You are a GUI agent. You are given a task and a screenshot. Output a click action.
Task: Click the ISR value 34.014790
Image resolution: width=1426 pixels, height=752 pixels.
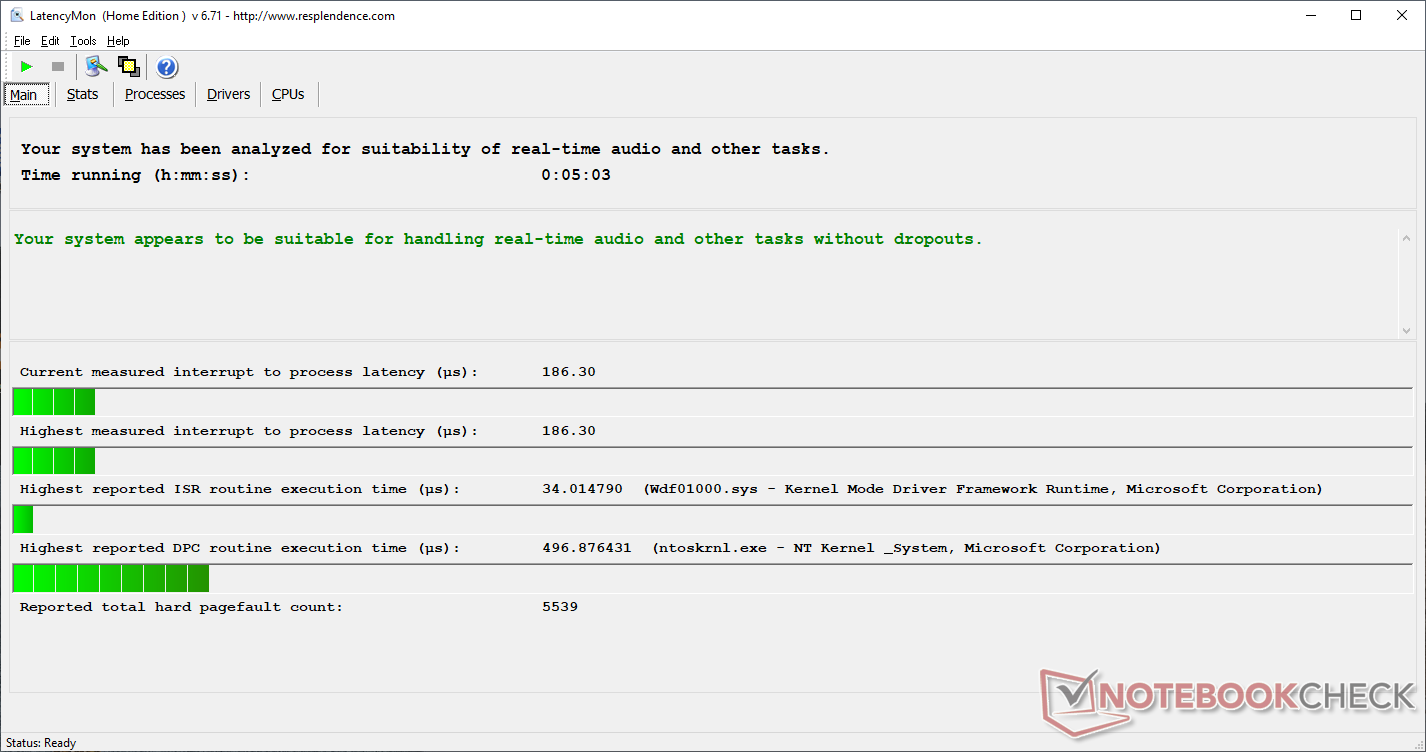pos(582,489)
